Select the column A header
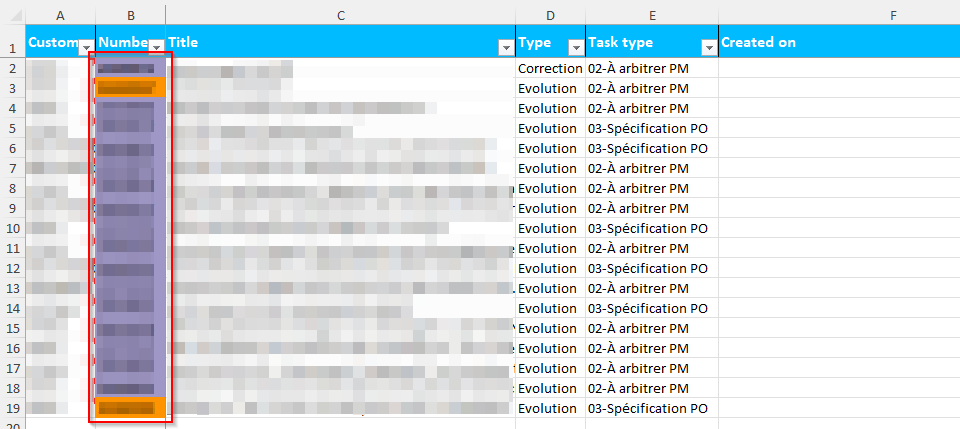Image resolution: width=960 pixels, height=429 pixels. [x=60, y=15]
